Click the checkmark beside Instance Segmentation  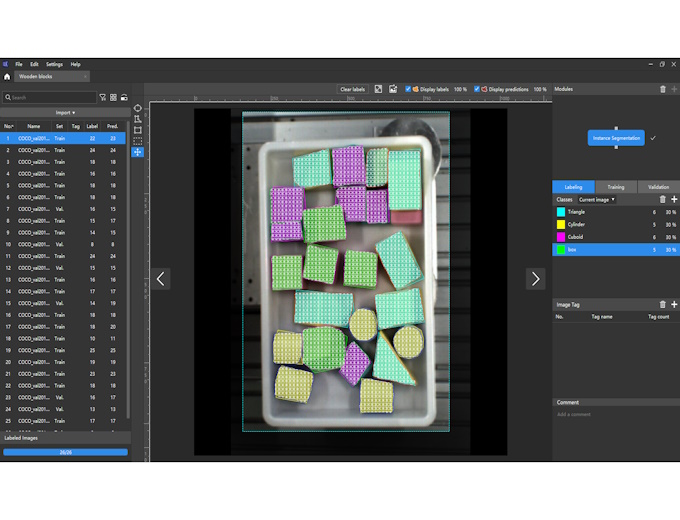[x=653, y=138]
